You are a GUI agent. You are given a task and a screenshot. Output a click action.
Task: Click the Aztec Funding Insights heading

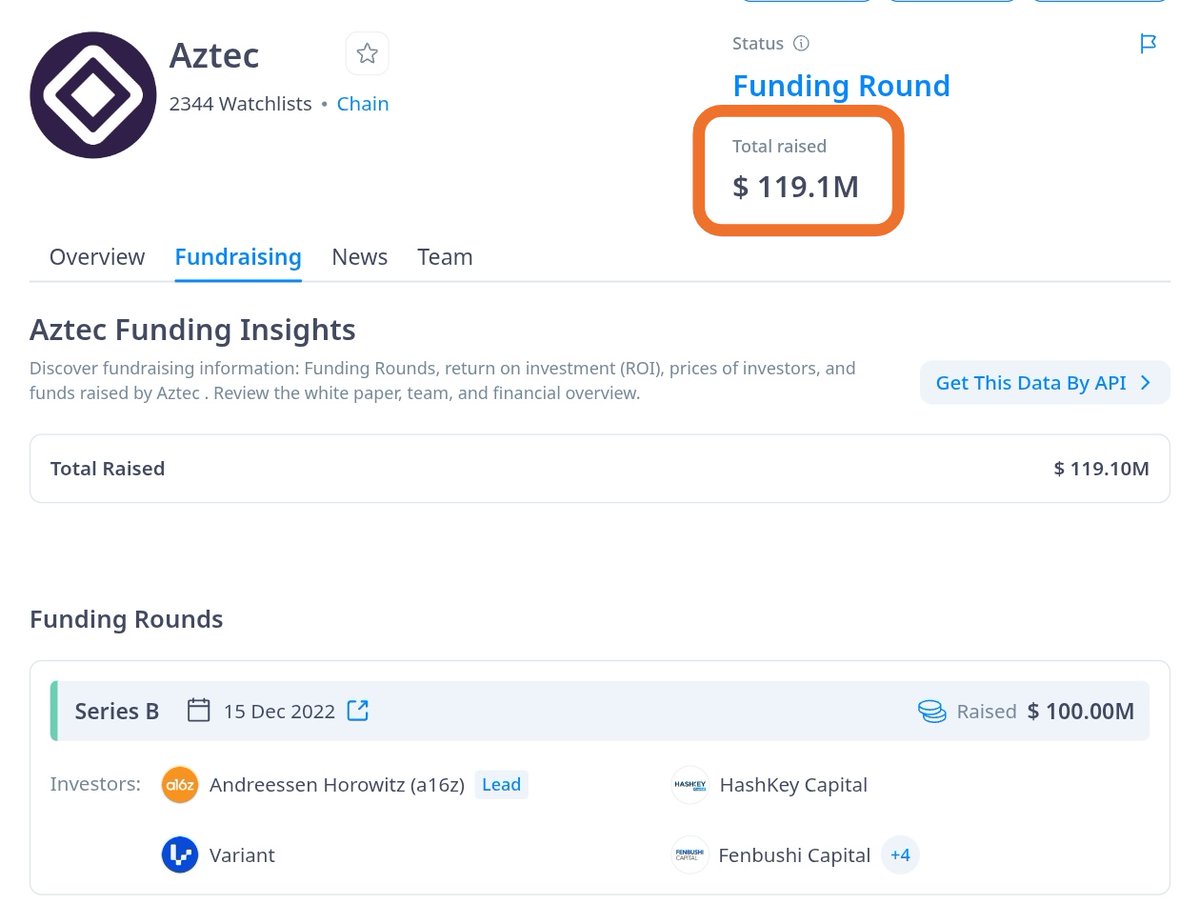pyautogui.click(x=193, y=329)
